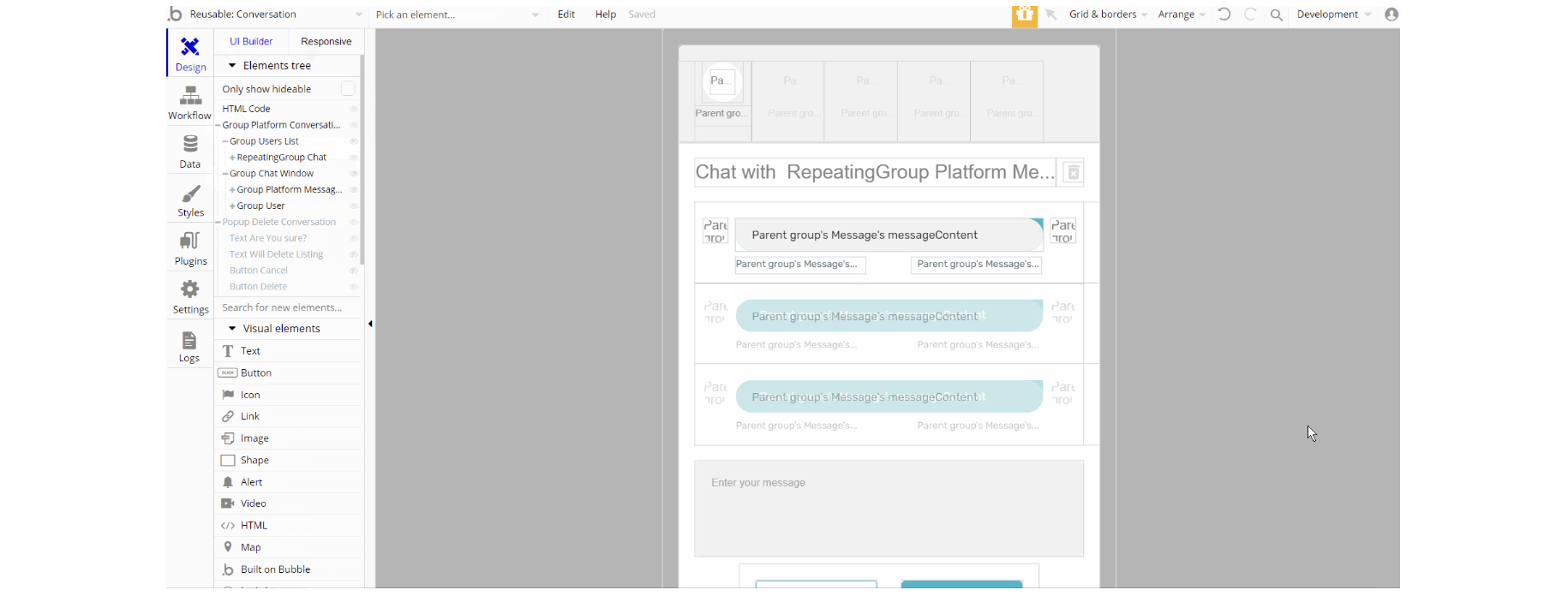Image resolution: width=1568 pixels, height=596 pixels.
Task: Open the Workflow tab icon
Action: pyautogui.click(x=190, y=102)
